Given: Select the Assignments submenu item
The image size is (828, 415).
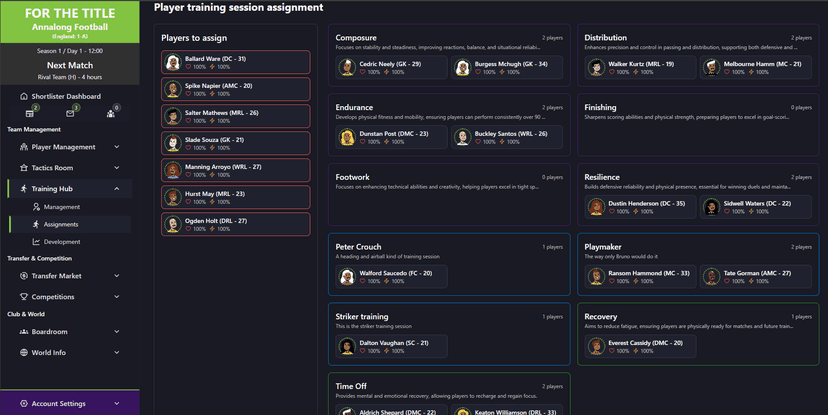Looking at the screenshot, I should pyautogui.click(x=62, y=224).
